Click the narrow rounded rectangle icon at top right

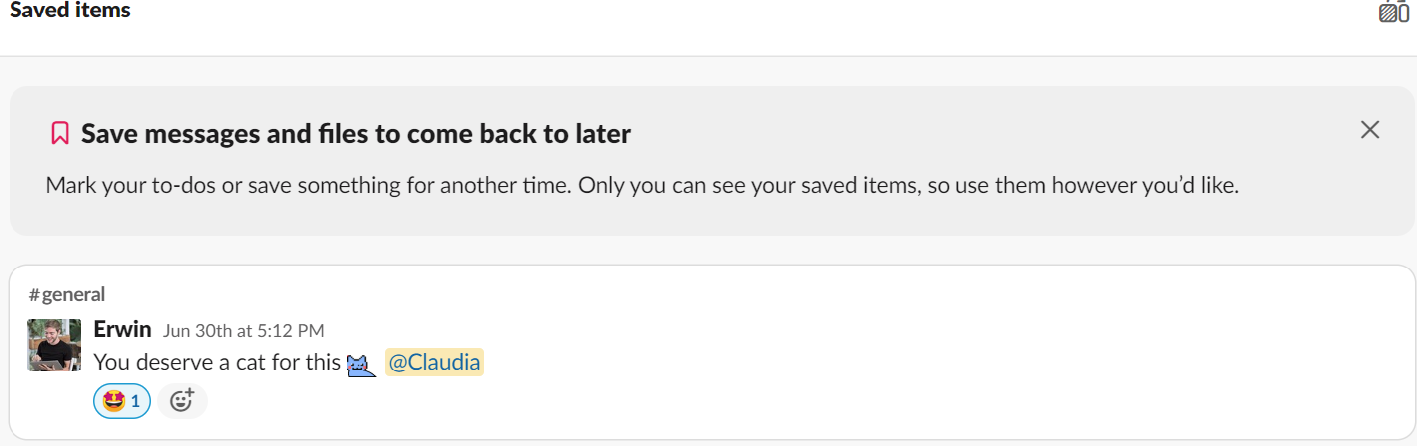(x=1404, y=13)
